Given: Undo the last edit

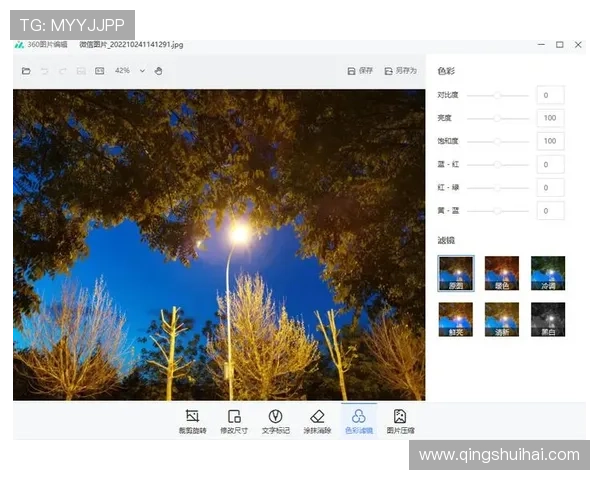Looking at the screenshot, I should 45,71.
